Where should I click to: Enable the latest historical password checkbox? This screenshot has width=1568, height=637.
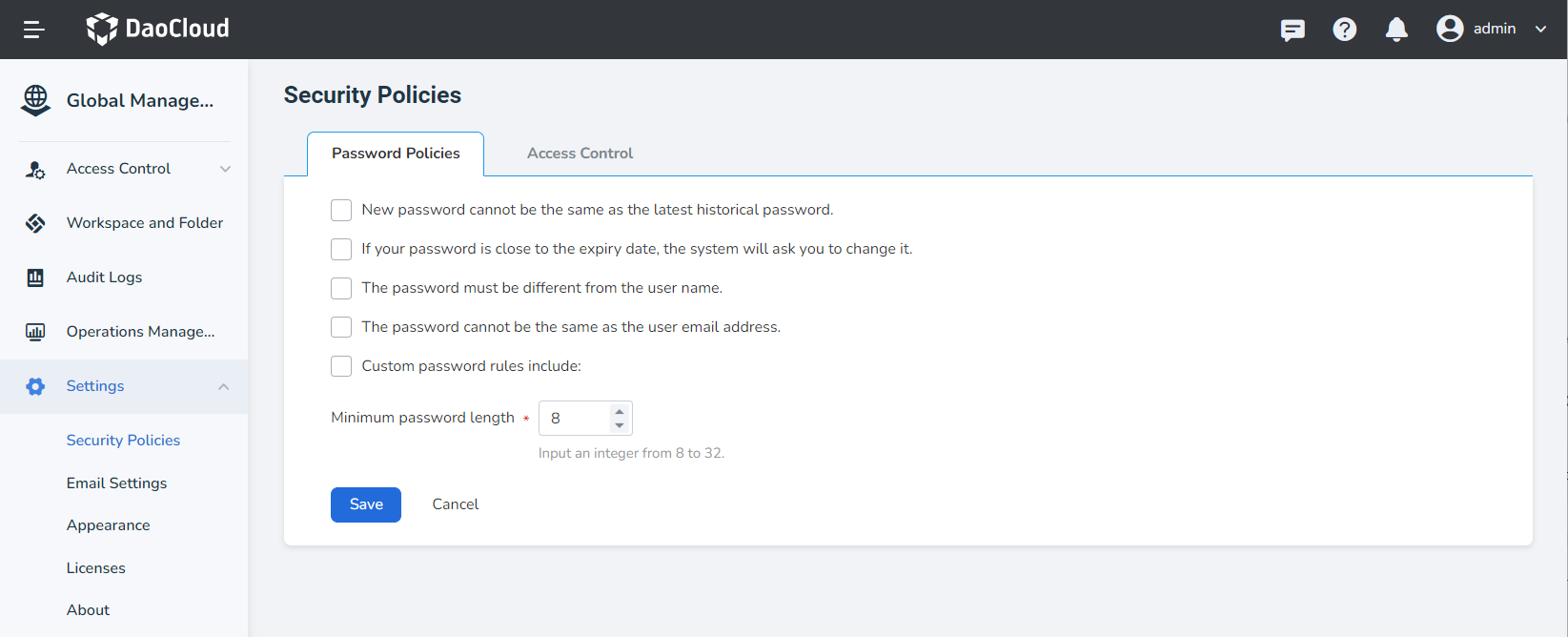(x=341, y=210)
